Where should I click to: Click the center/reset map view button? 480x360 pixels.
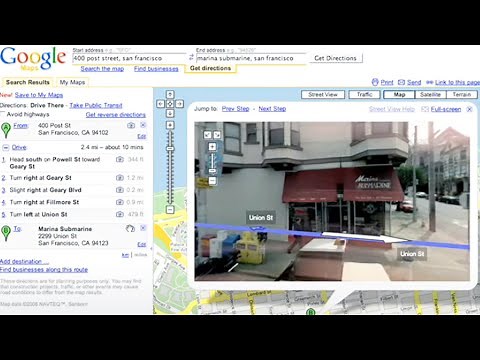[x=170, y=104]
